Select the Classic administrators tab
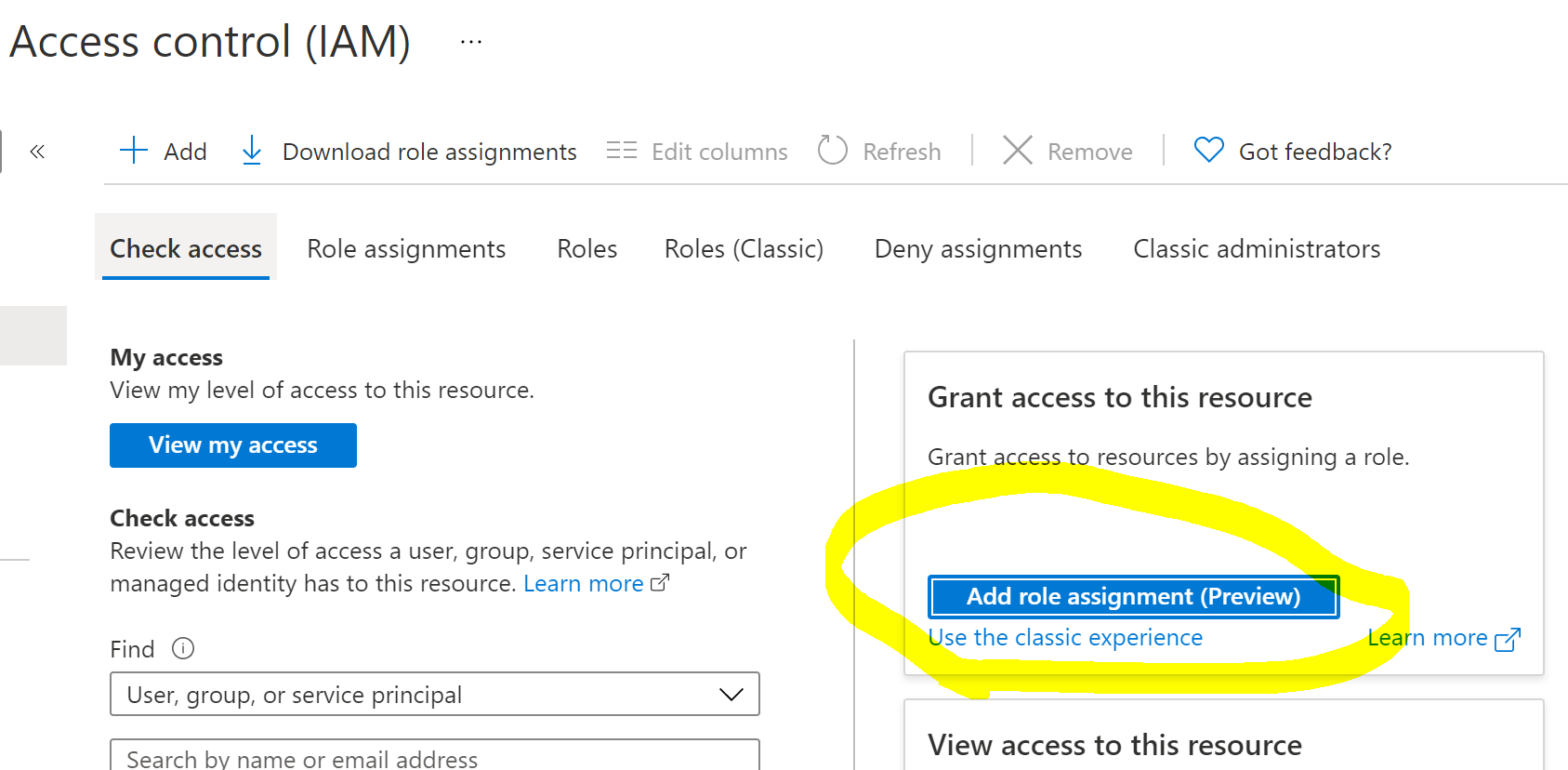1568x770 pixels. [1256, 248]
